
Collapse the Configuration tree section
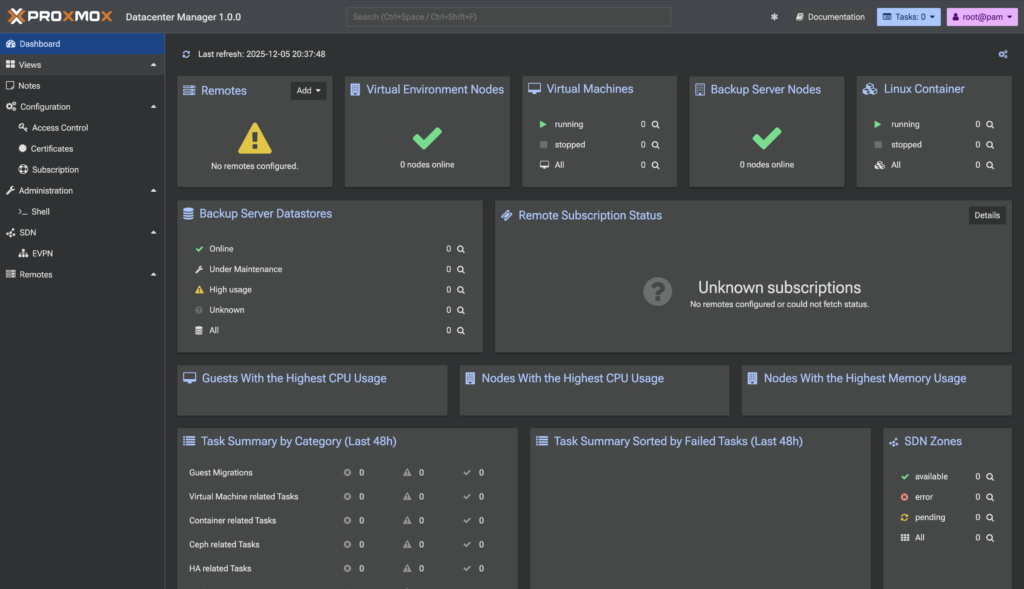153,107
